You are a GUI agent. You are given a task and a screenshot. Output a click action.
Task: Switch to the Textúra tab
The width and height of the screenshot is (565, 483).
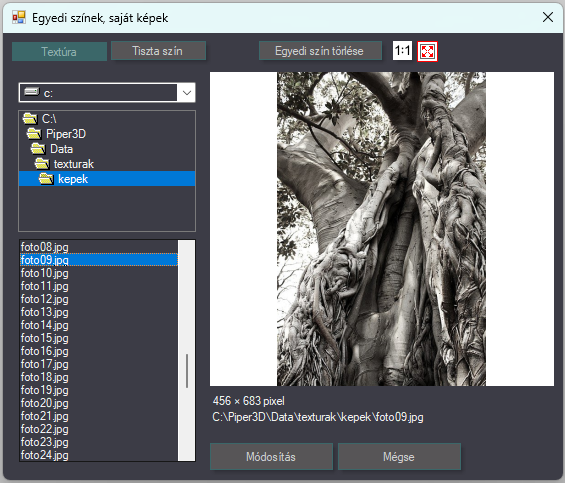[x=59, y=52]
